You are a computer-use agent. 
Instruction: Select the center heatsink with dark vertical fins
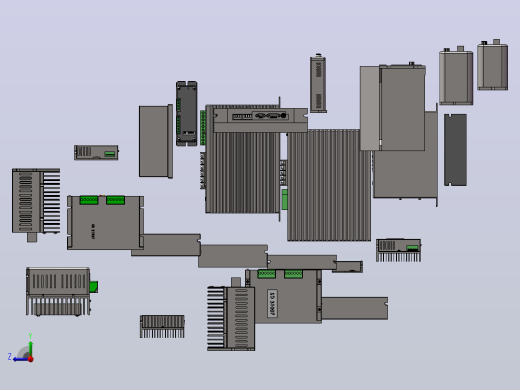[243, 172]
